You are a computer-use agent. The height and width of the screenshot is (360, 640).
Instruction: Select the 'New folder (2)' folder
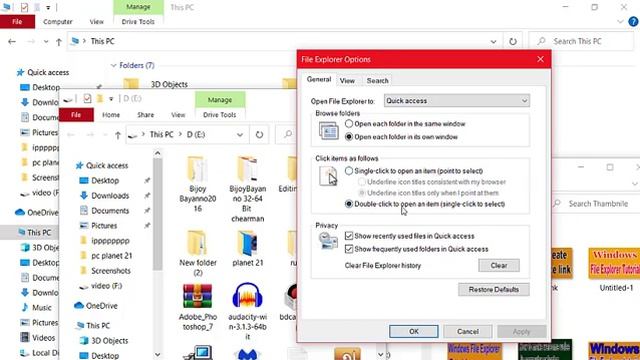click(198, 252)
